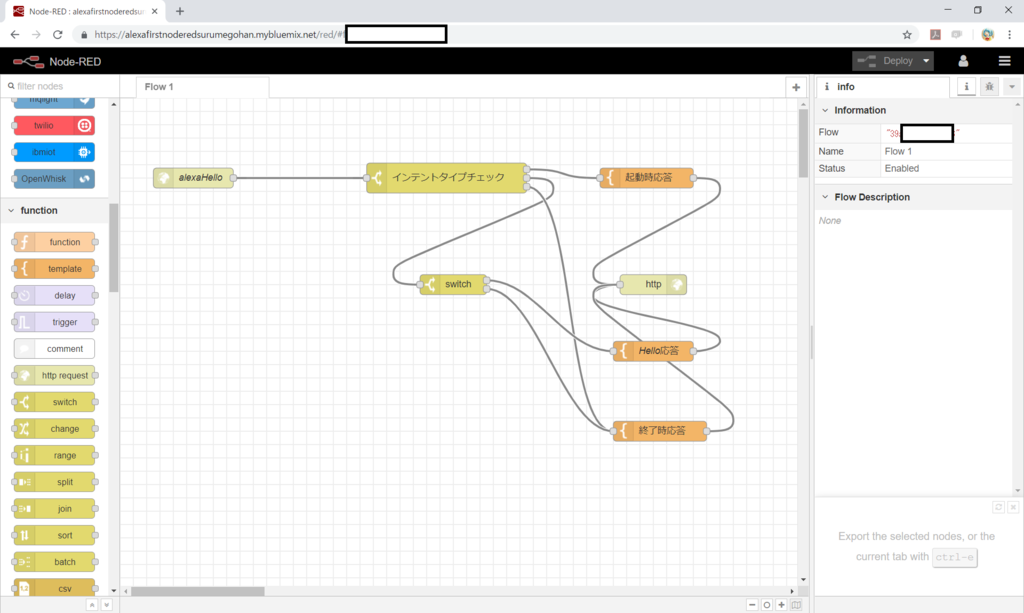Select the range palette node

54,456
